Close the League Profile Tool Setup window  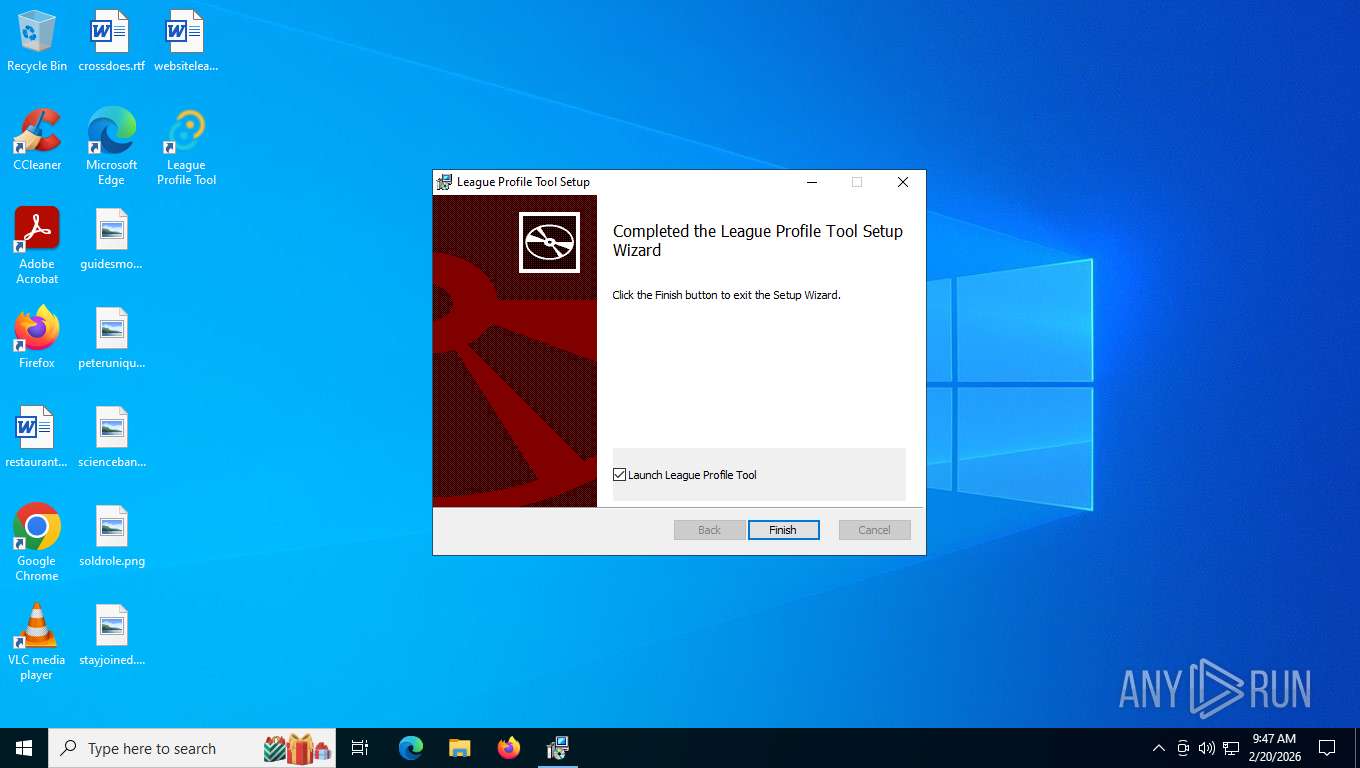point(902,182)
